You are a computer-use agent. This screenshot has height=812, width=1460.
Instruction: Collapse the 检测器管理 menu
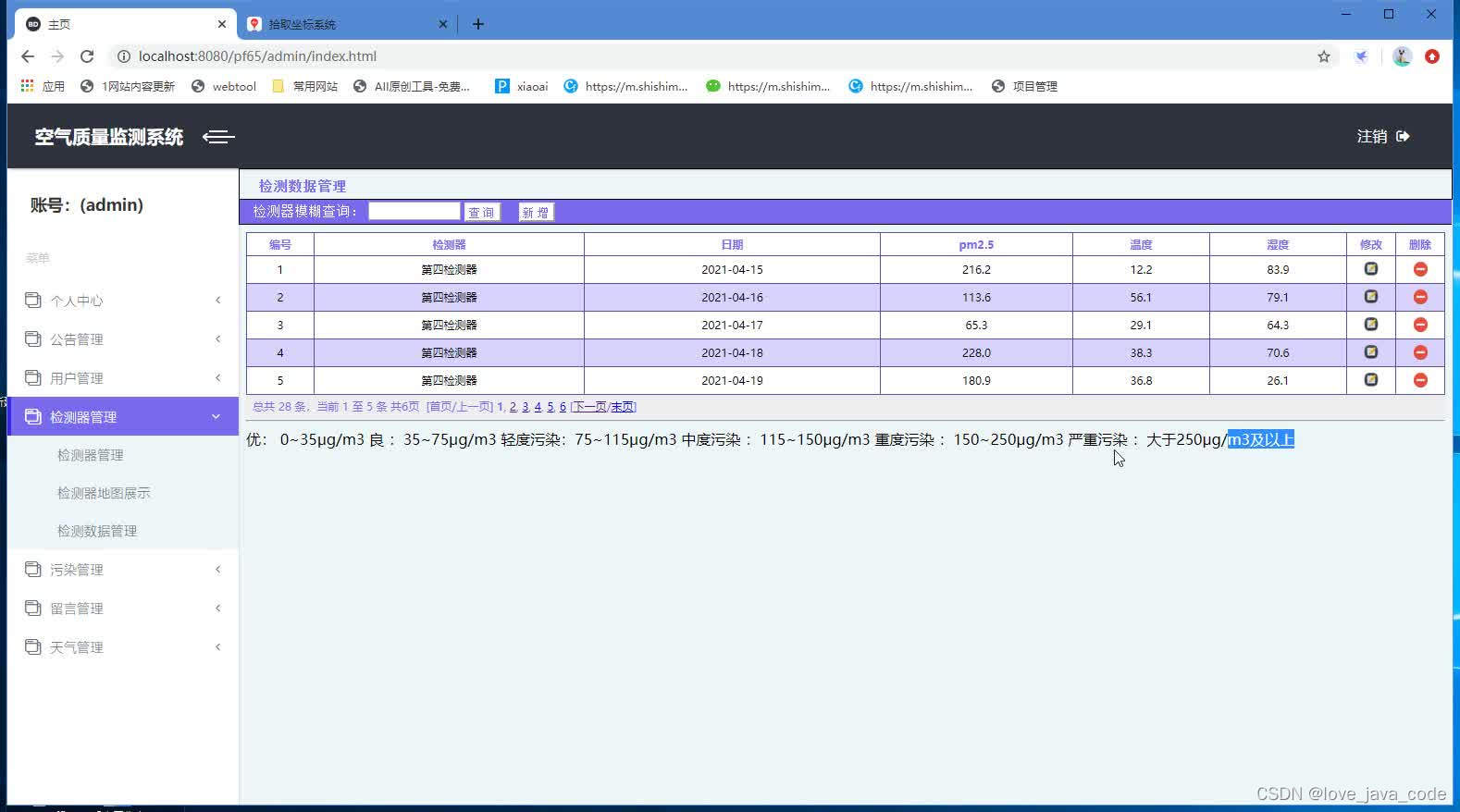pyautogui.click(x=123, y=417)
